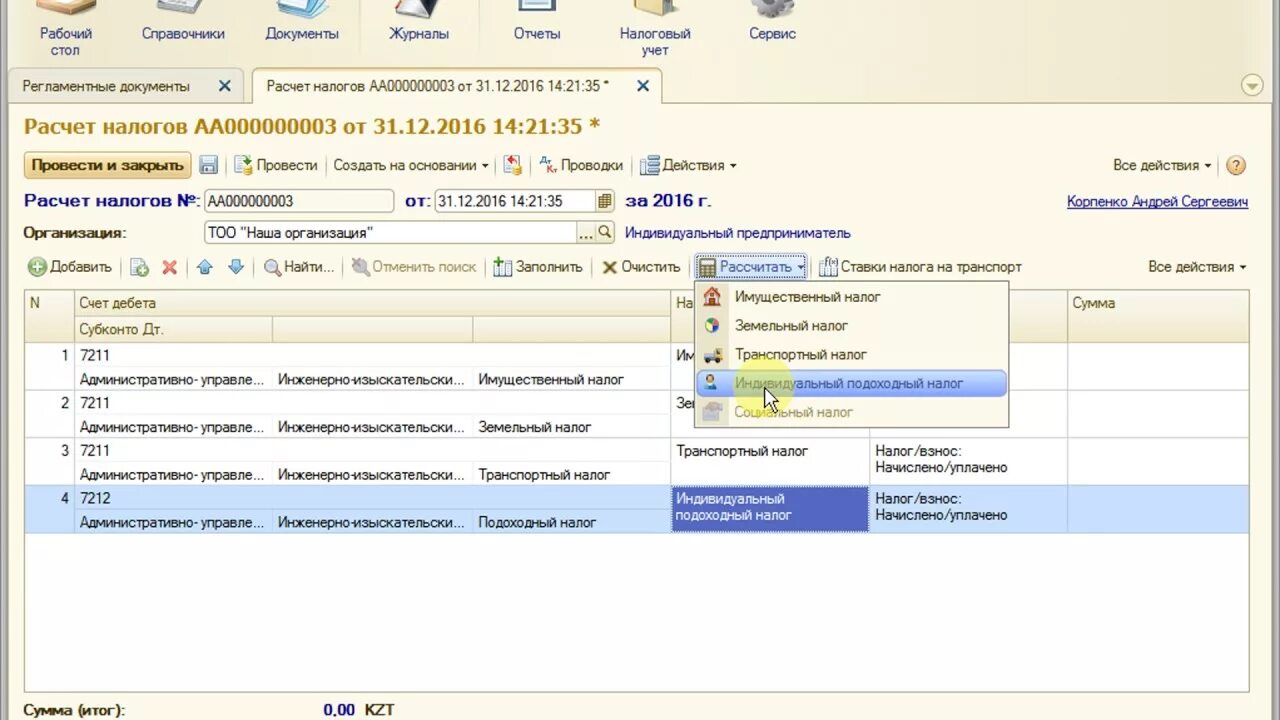
Task: Open Проводки (Дт/Кт entries)
Action: tap(580, 165)
